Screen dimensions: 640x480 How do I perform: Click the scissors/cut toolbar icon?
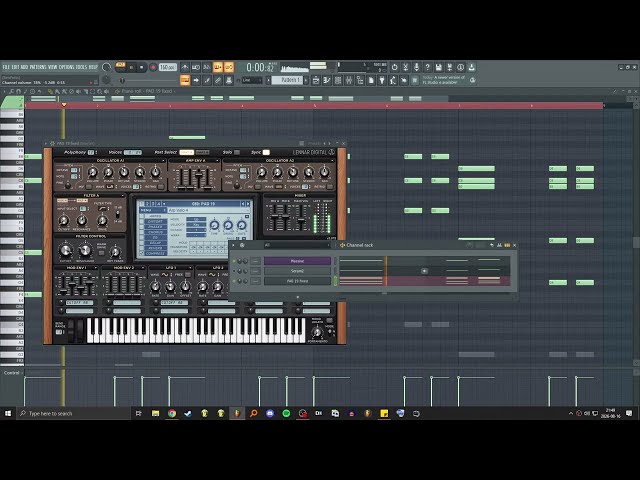[405, 67]
